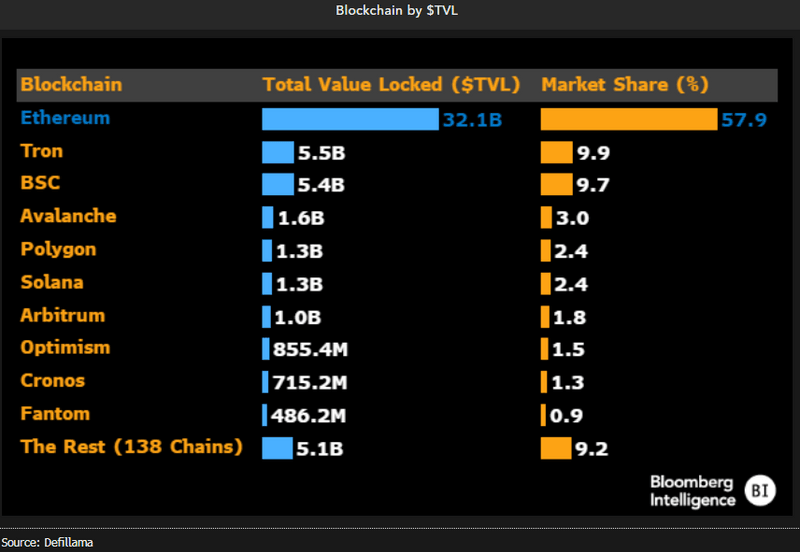Click the BI circular logo icon
The height and width of the screenshot is (552, 800).
(x=760, y=491)
